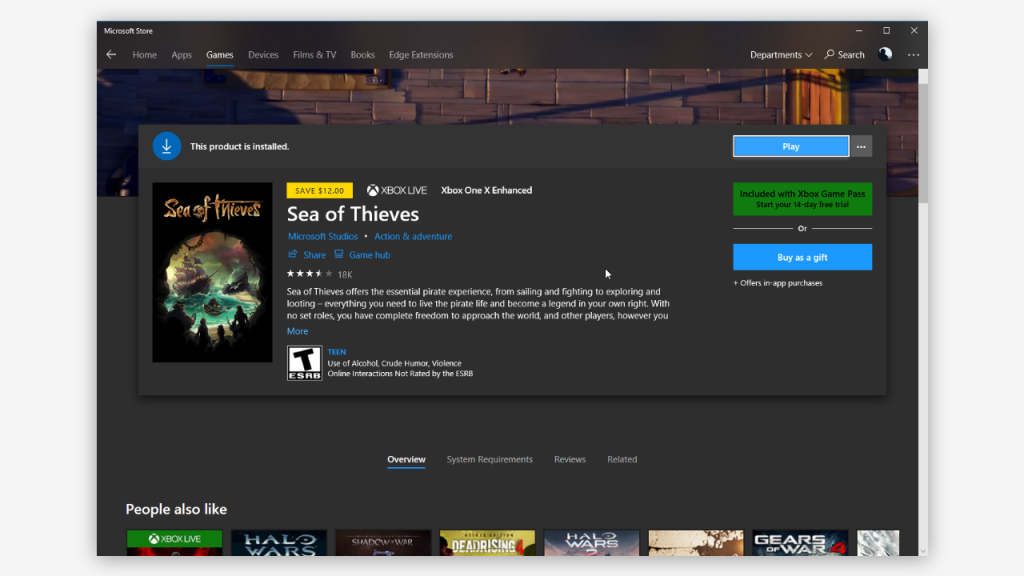
Task: Expand the description with More
Action: coord(297,331)
